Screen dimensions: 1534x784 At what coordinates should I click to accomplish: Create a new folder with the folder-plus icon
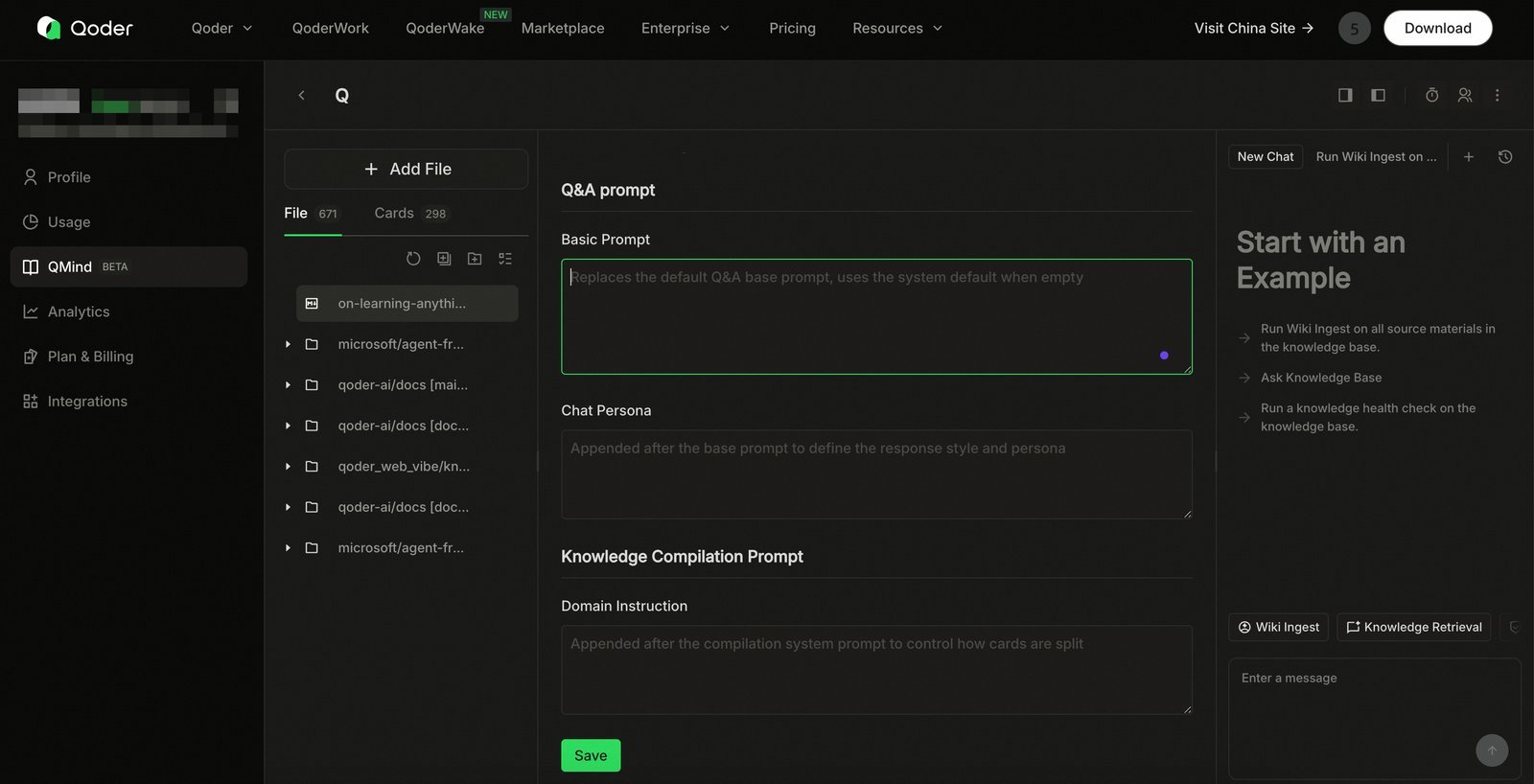tap(475, 259)
